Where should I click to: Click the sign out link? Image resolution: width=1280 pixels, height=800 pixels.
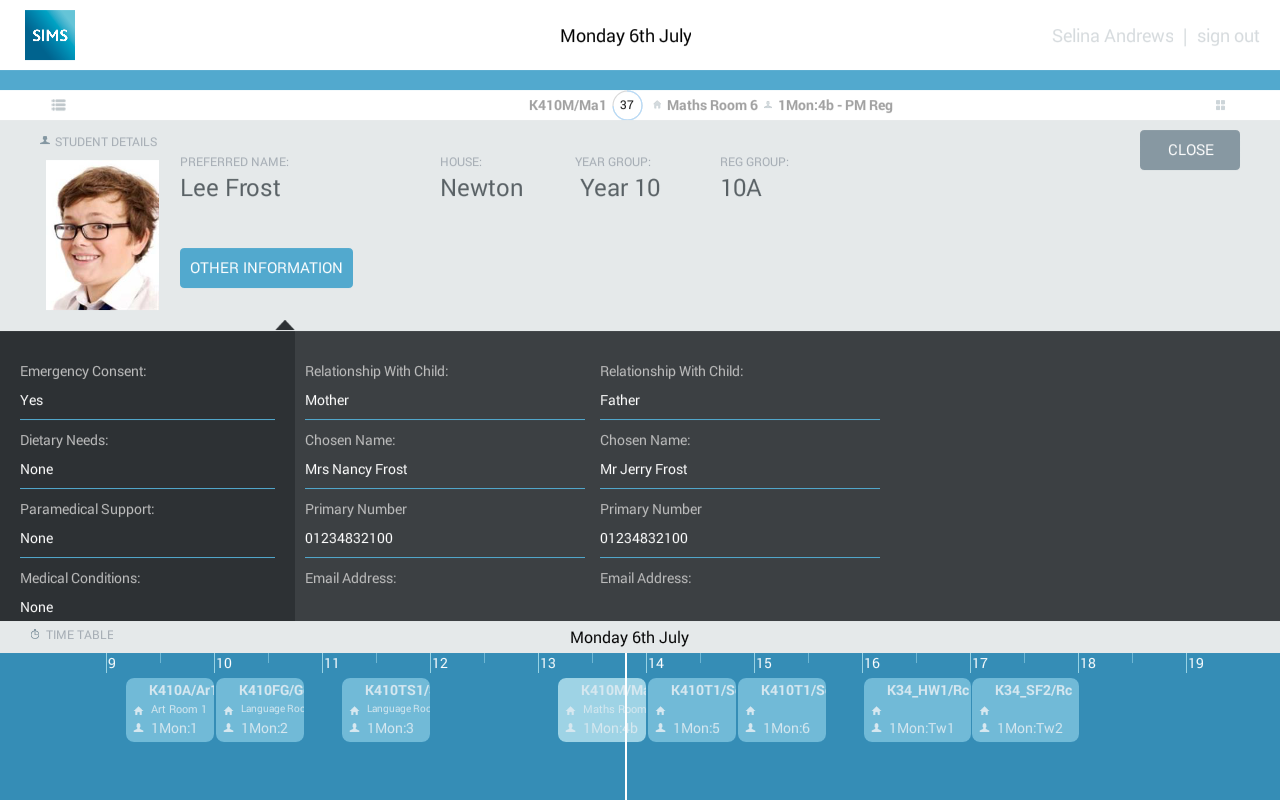(x=1228, y=36)
